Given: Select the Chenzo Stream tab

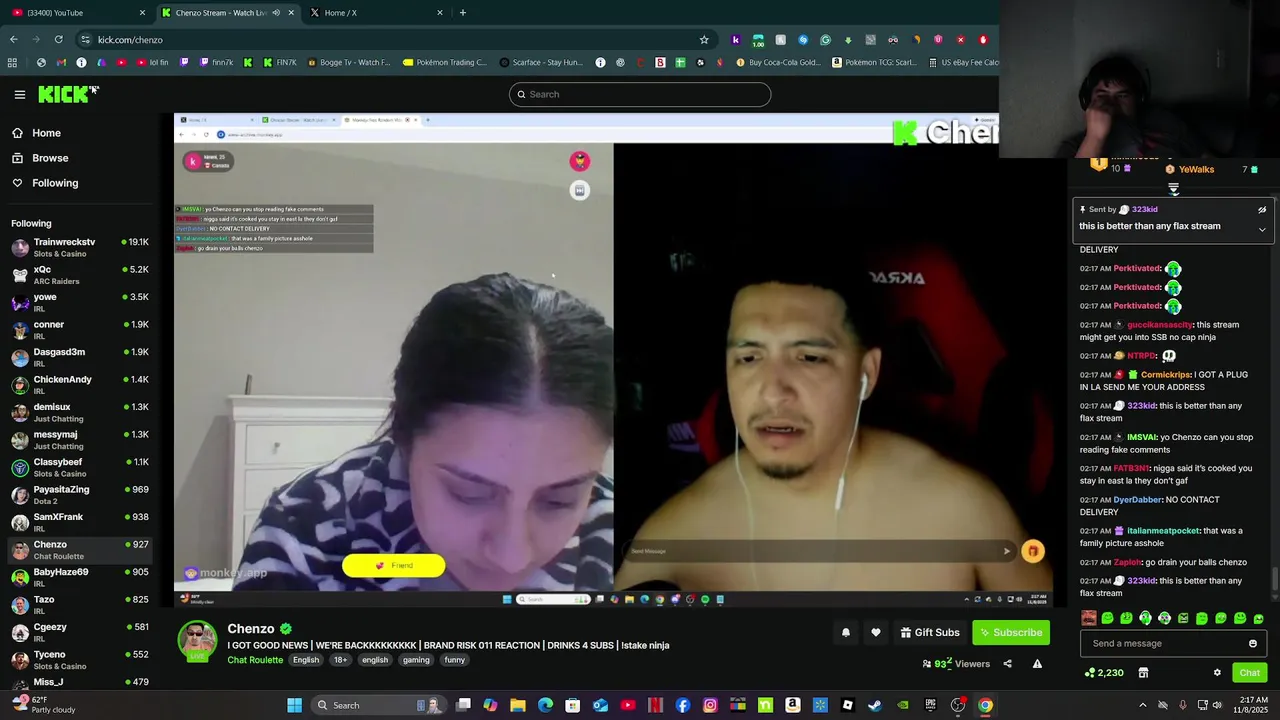Looking at the screenshot, I should point(227,13).
